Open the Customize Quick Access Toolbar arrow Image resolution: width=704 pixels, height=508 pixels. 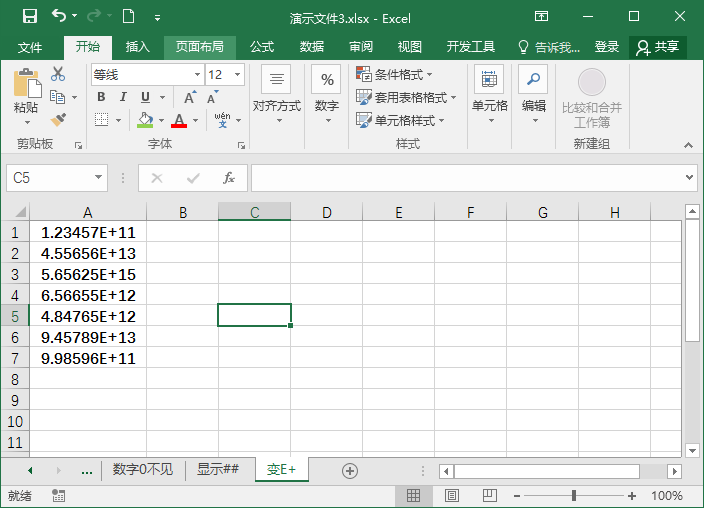pos(157,18)
